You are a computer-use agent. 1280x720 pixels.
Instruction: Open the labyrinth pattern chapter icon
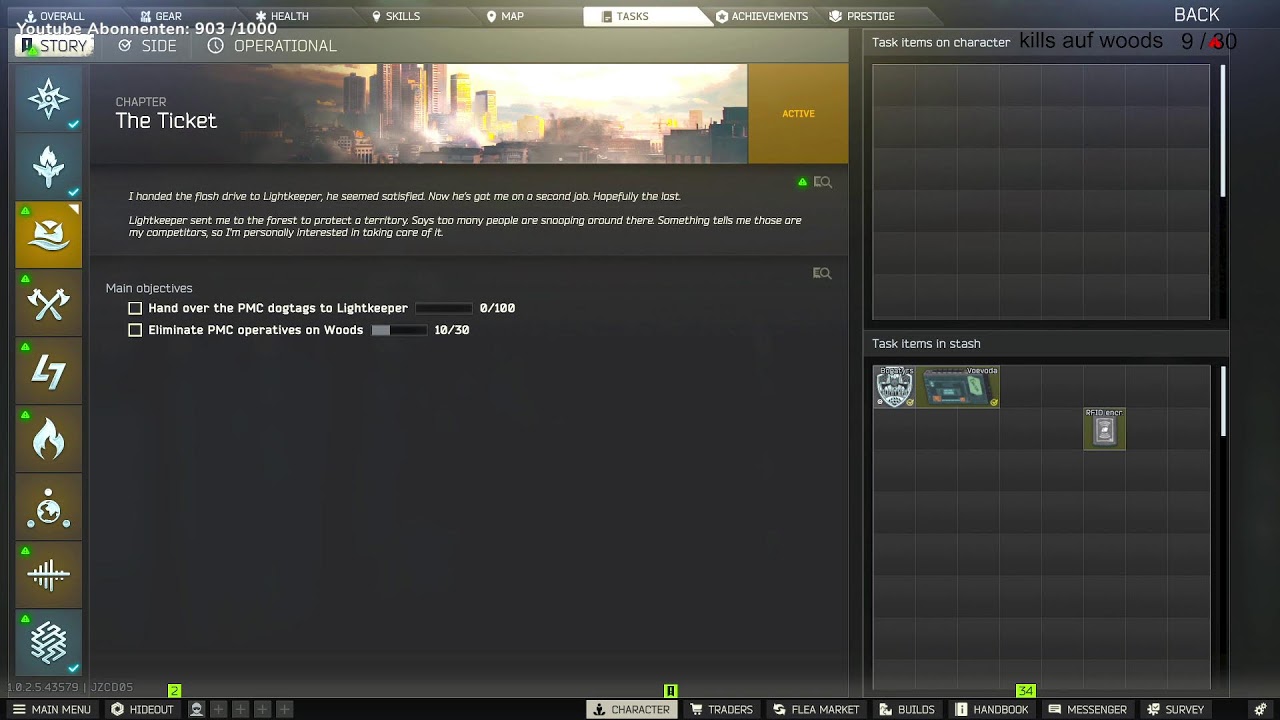48,643
